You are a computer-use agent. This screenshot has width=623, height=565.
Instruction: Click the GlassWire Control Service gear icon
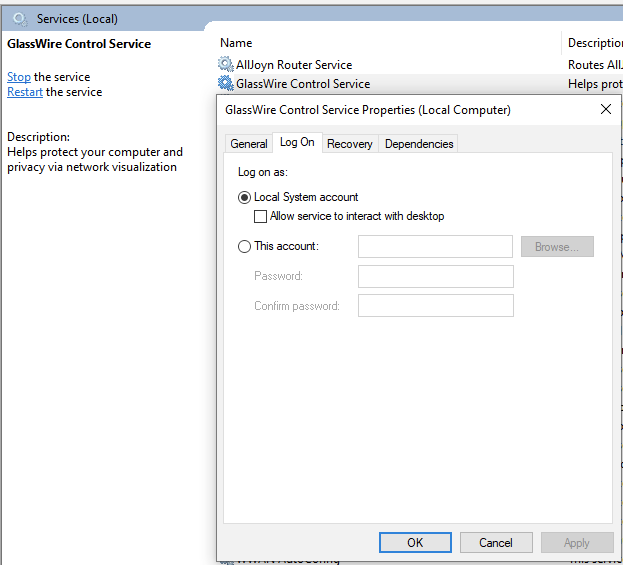pos(225,83)
